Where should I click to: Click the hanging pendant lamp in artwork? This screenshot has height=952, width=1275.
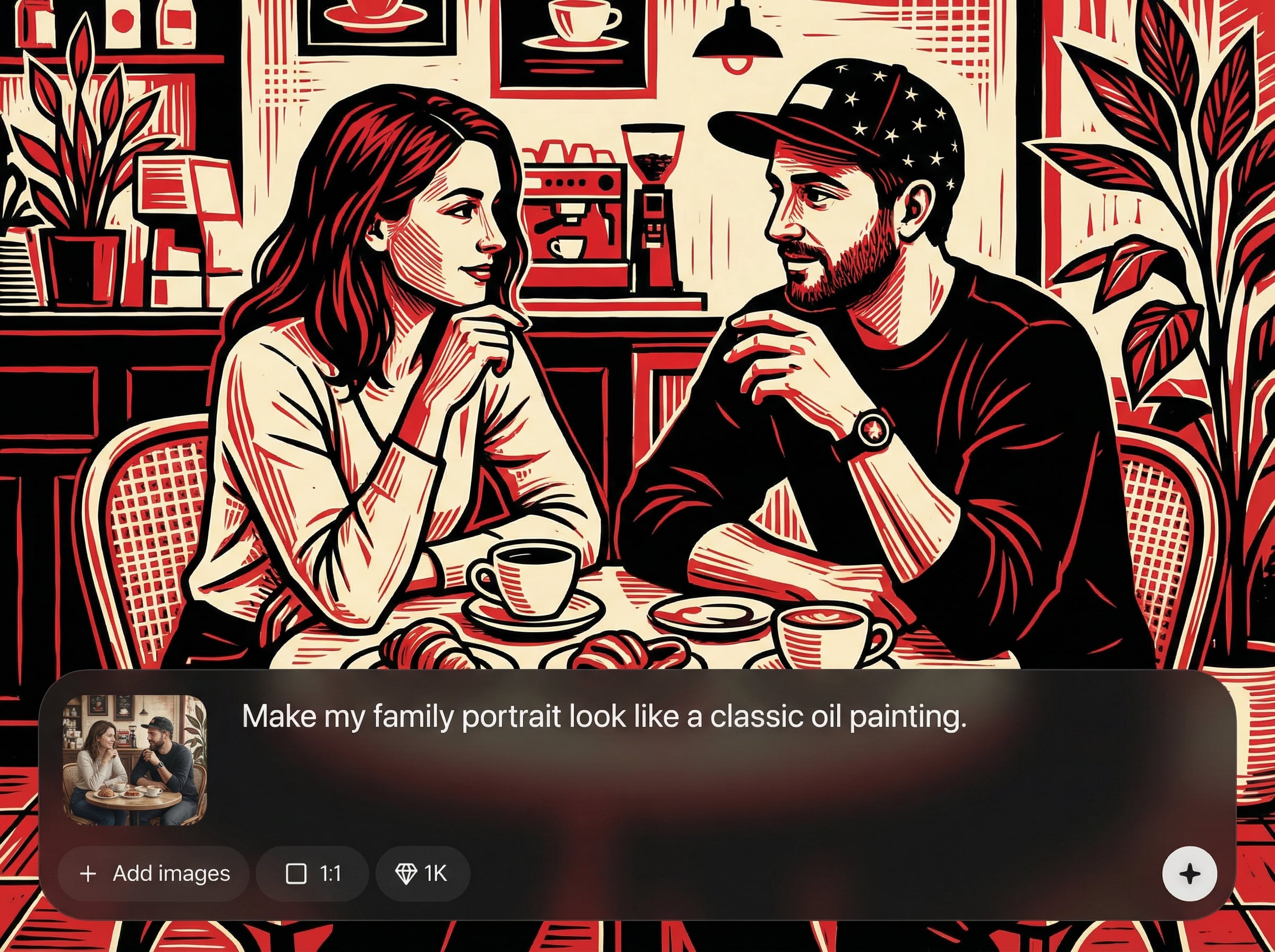pos(737,40)
